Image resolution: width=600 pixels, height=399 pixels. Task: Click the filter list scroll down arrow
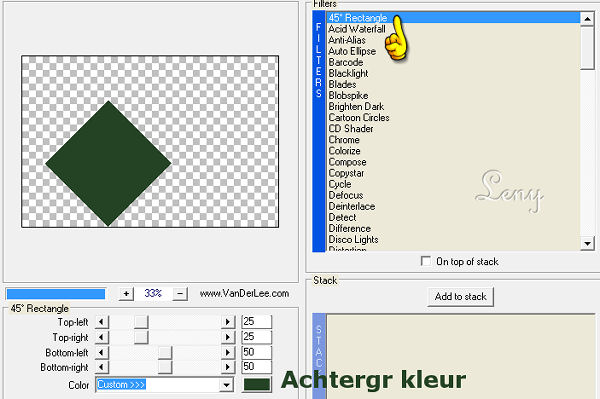pos(587,244)
